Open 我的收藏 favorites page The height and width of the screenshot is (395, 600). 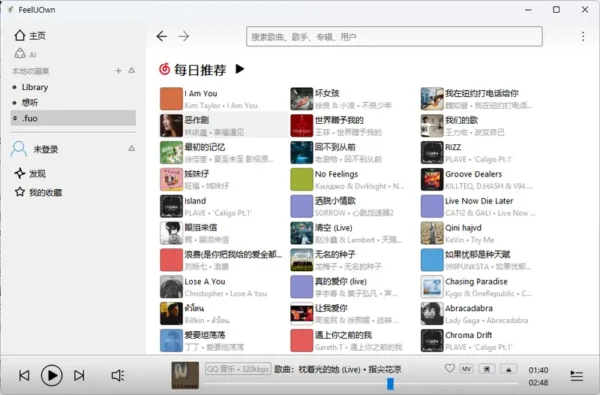coord(38,192)
